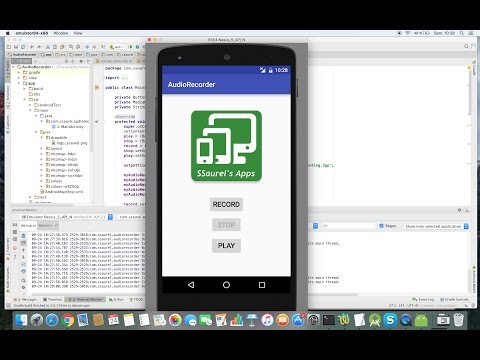Viewport: 480px width, 360px height.
Task: Open the Show only selected application dropdown
Action: [436, 226]
